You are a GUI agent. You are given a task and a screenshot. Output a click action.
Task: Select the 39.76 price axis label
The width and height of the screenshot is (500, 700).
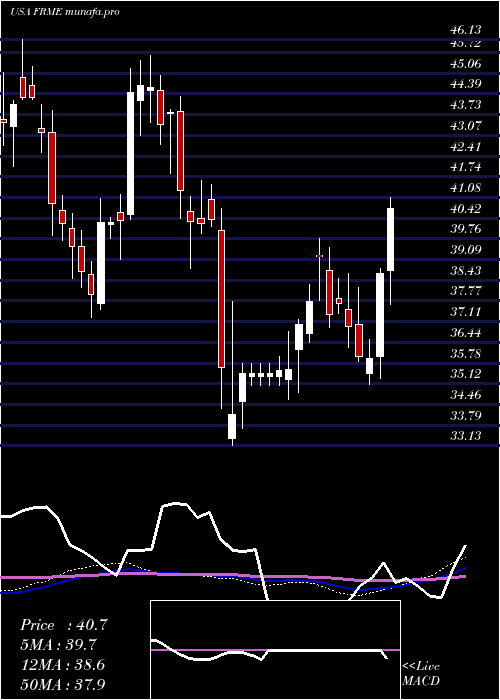coord(466,229)
